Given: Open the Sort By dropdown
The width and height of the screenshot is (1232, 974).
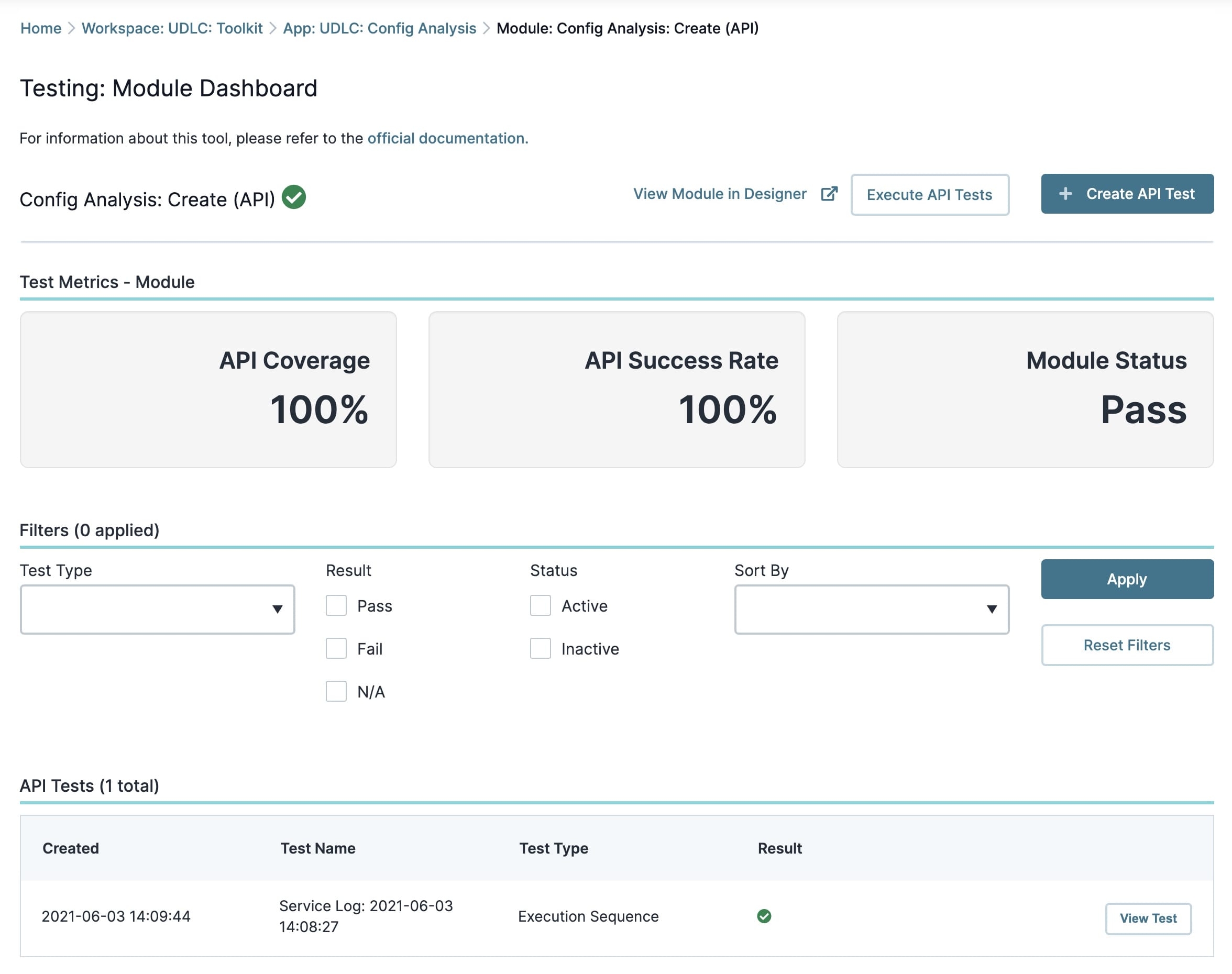Looking at the screenshot, I should coord(872,609).
